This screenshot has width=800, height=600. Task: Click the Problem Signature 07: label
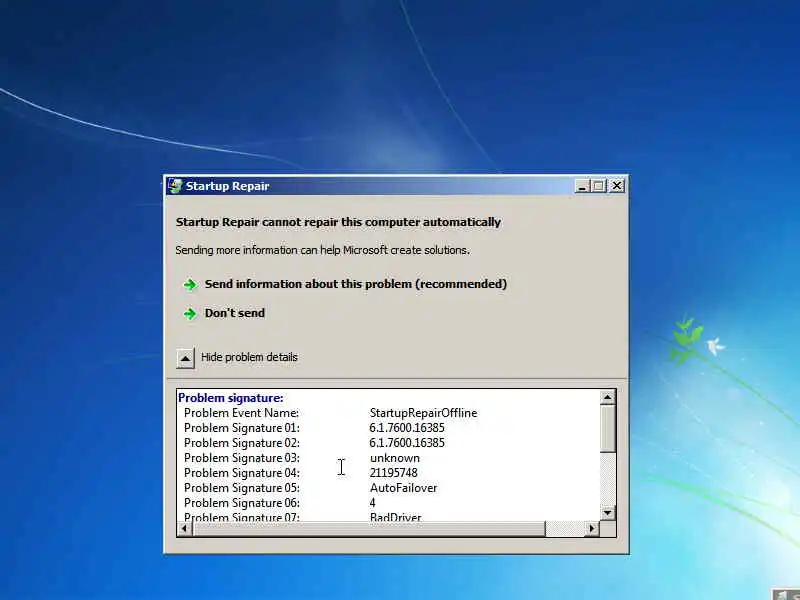coord(242,517)
